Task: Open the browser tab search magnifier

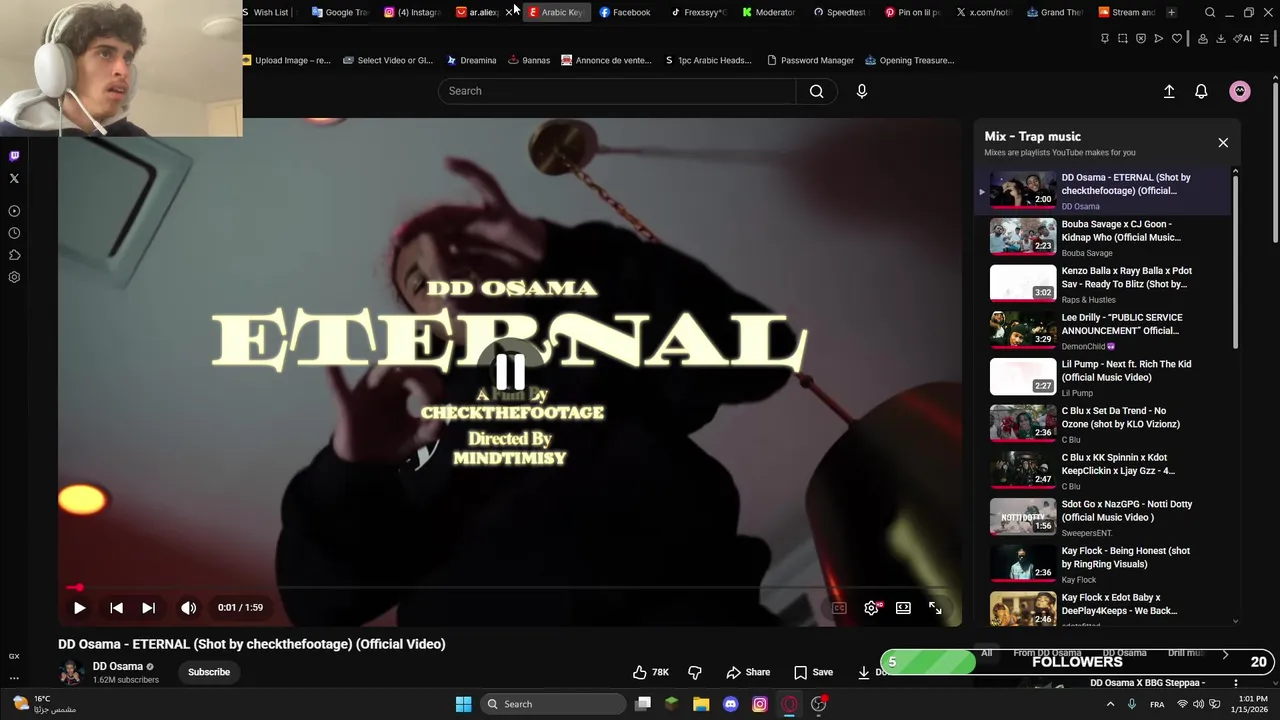Action: (1210, 12)
